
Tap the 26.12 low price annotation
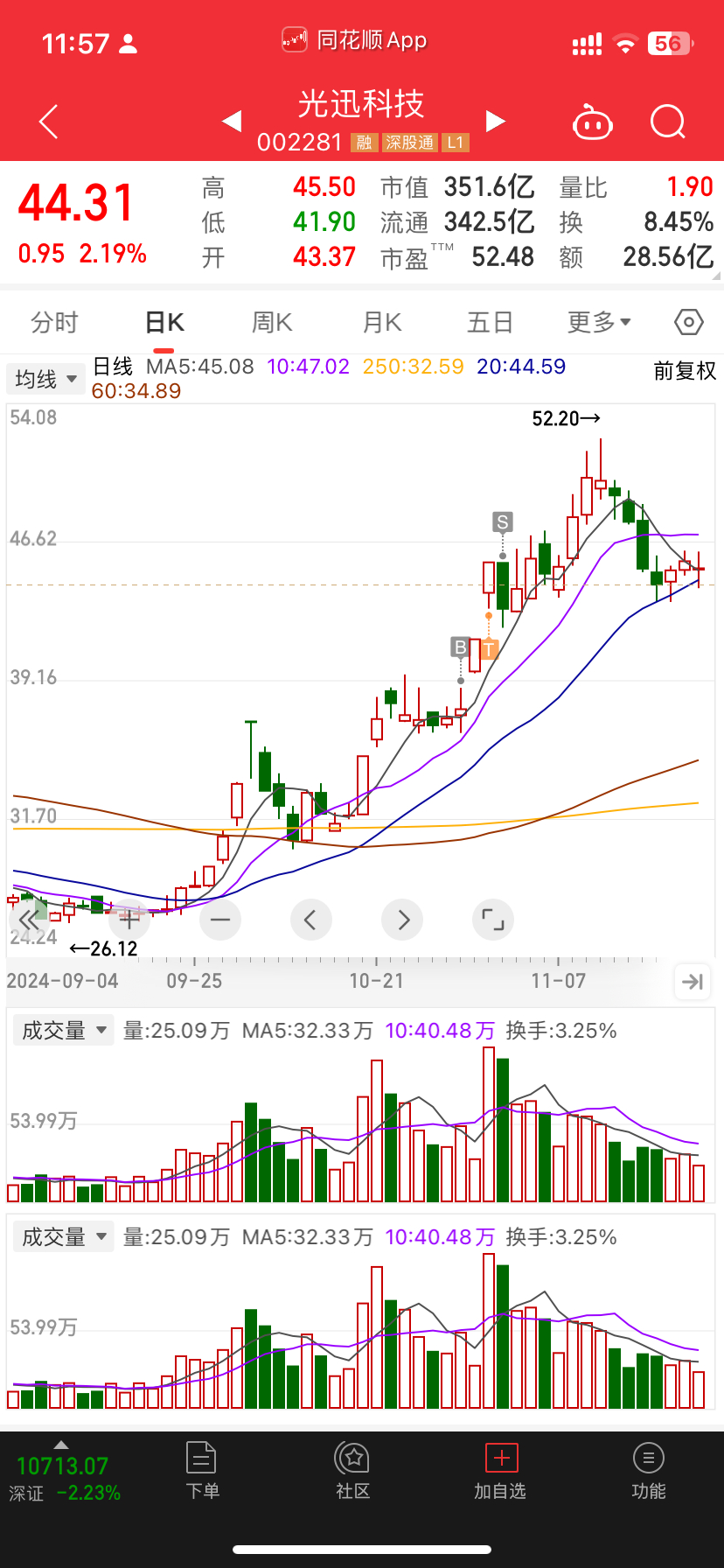click(103, 948)
